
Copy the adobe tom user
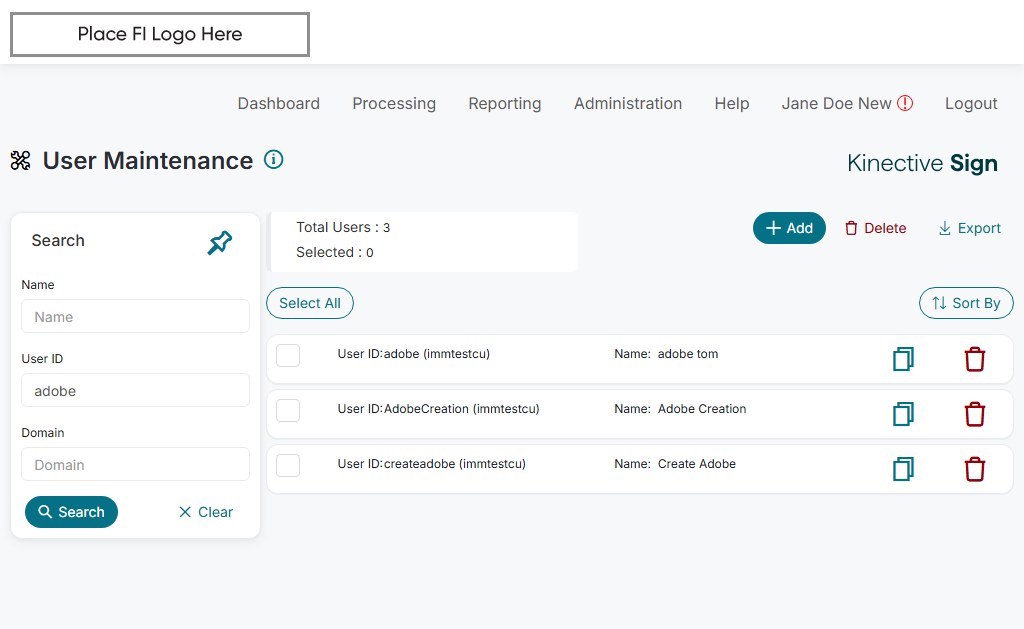pyautogui.click(x=903, y=359)
